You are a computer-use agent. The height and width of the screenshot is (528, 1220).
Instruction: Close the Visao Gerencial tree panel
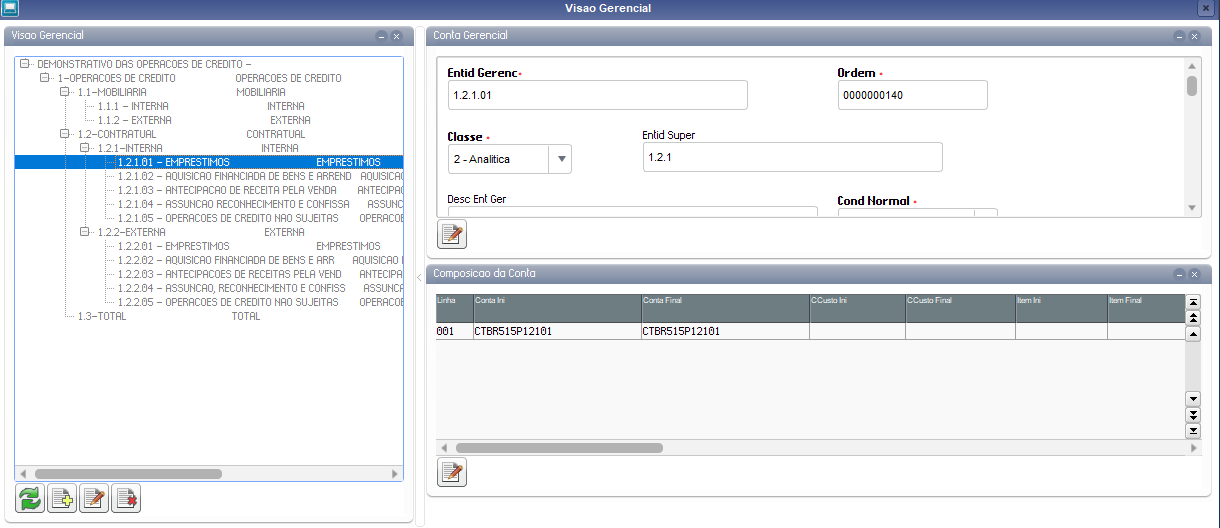point(396,36)
